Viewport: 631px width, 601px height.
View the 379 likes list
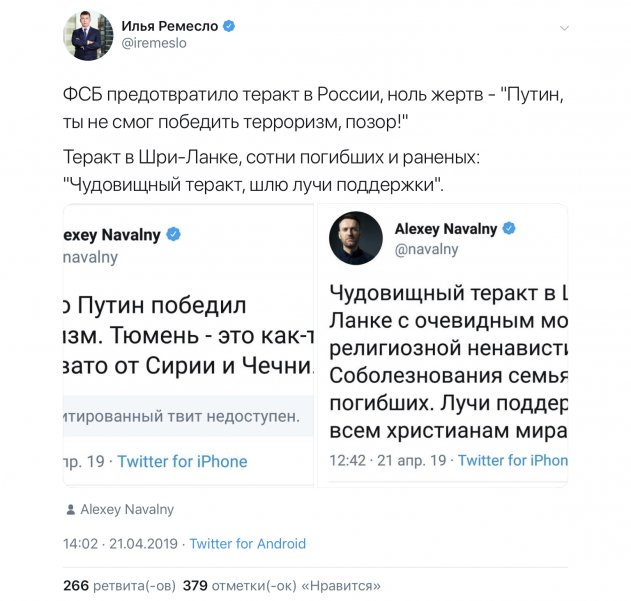281,586
